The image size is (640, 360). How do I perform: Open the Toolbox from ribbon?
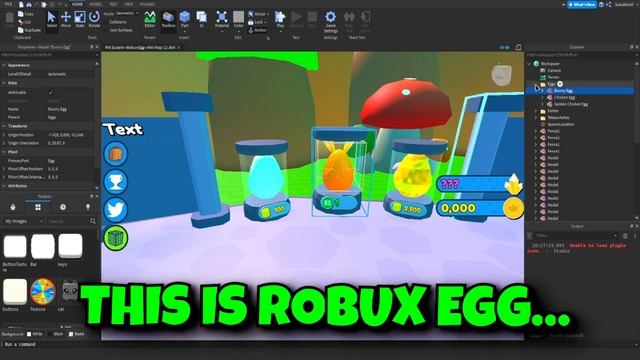(168, 19)
